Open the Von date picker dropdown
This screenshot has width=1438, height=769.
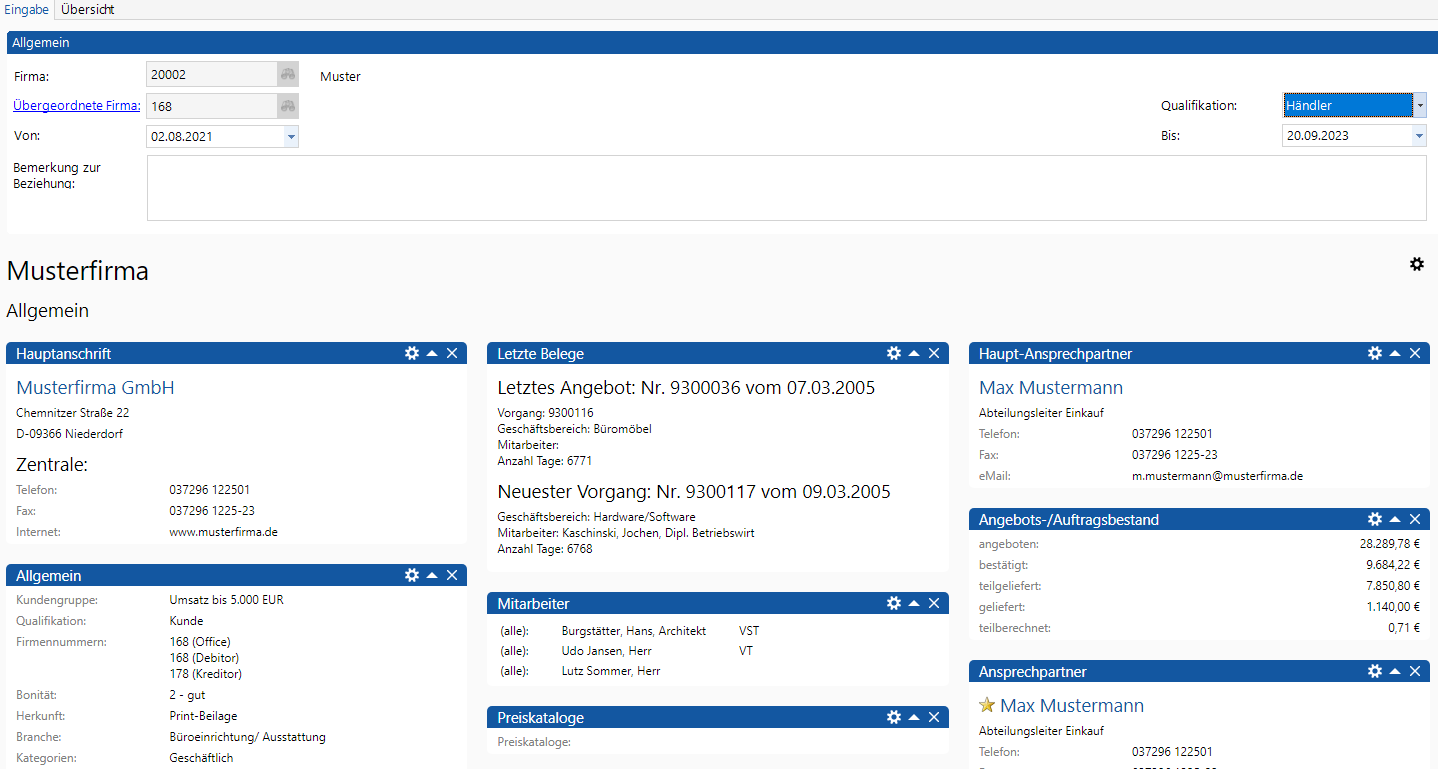coord(291,136)
